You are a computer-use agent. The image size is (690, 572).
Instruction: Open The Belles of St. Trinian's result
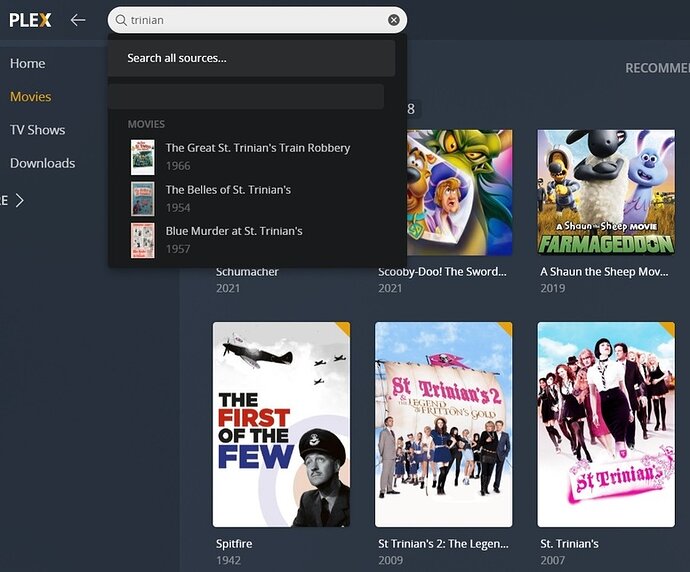(x=257, y=198)
